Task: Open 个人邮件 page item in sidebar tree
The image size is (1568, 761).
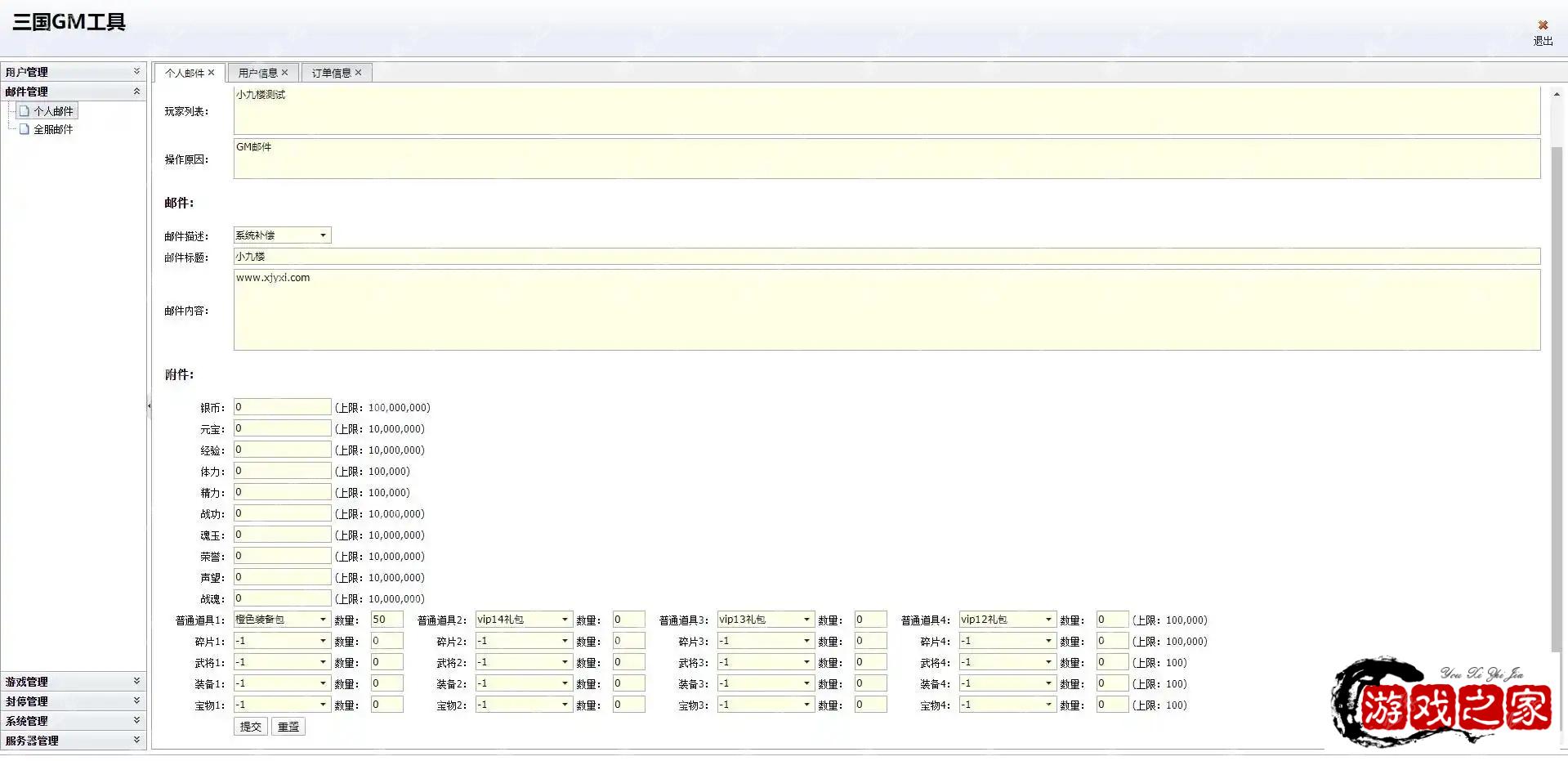Action: coord(52,111)
